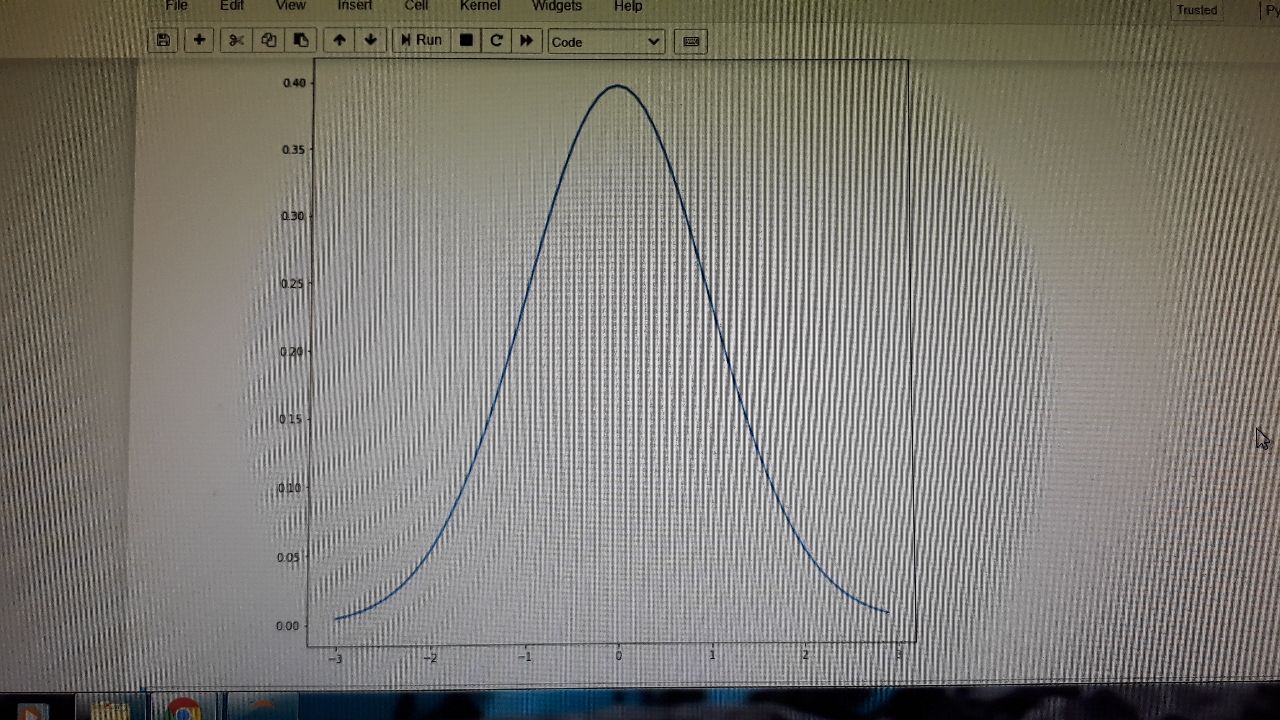Click the Trusted notebook indicator
This screenshot has height=720, width=1280.
(1197, 10)
